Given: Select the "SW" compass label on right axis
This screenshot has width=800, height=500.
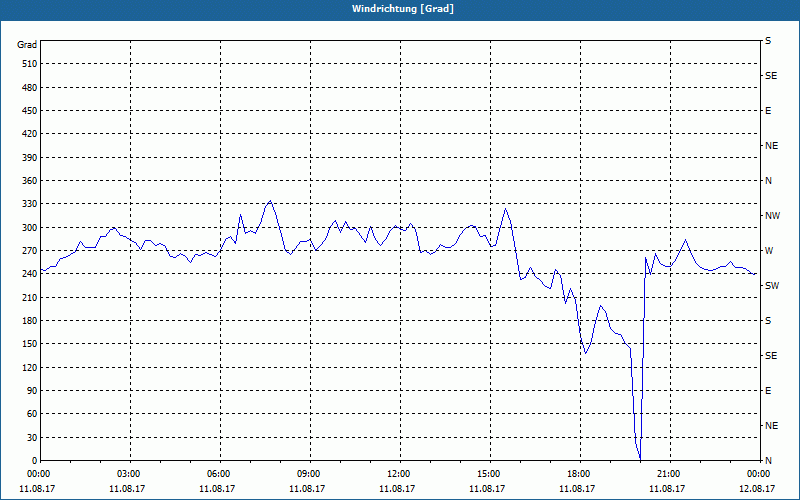Looking at the screenshot, I should coord(772,286).
